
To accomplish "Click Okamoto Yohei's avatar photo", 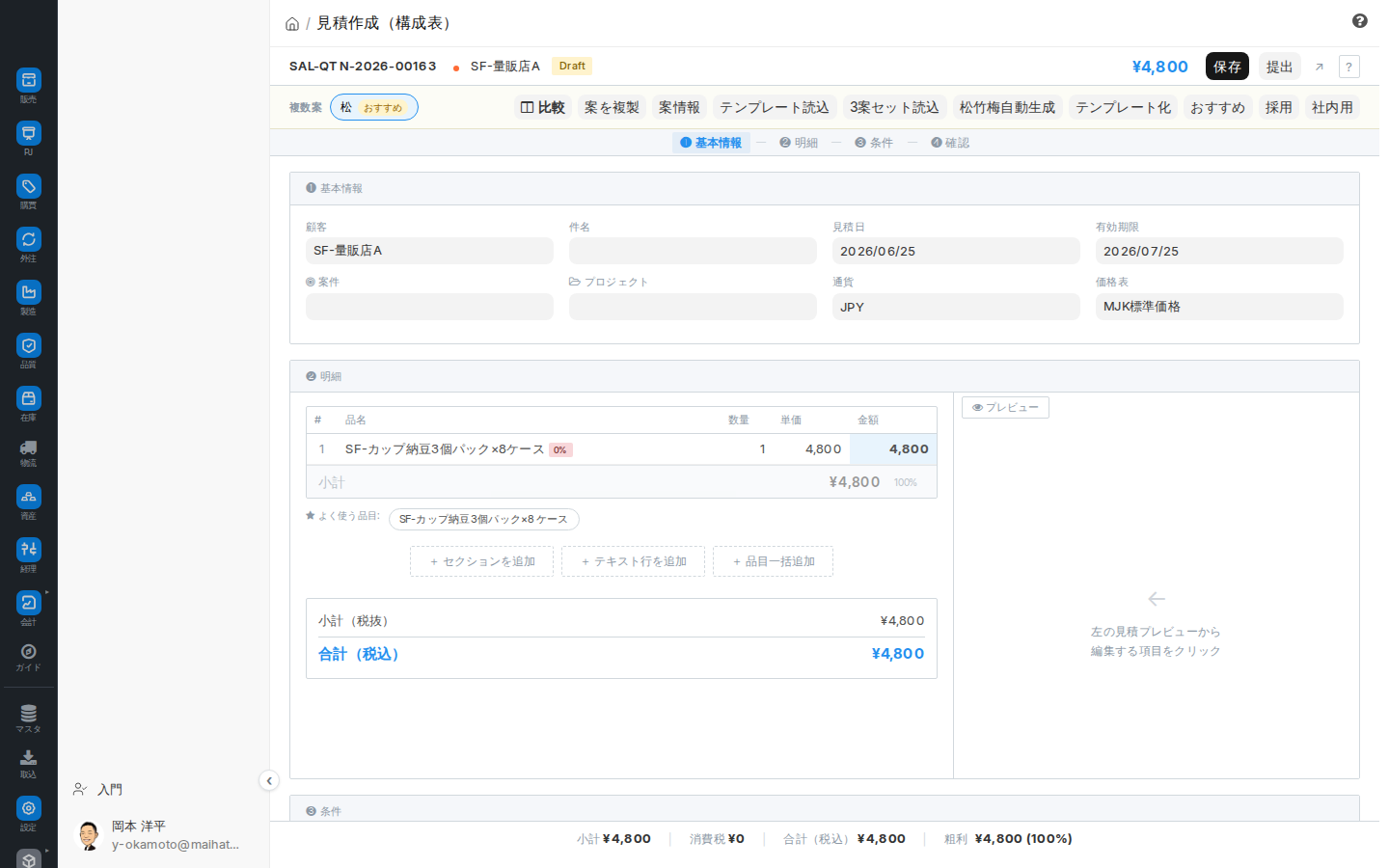I will [x=89, y=835].
